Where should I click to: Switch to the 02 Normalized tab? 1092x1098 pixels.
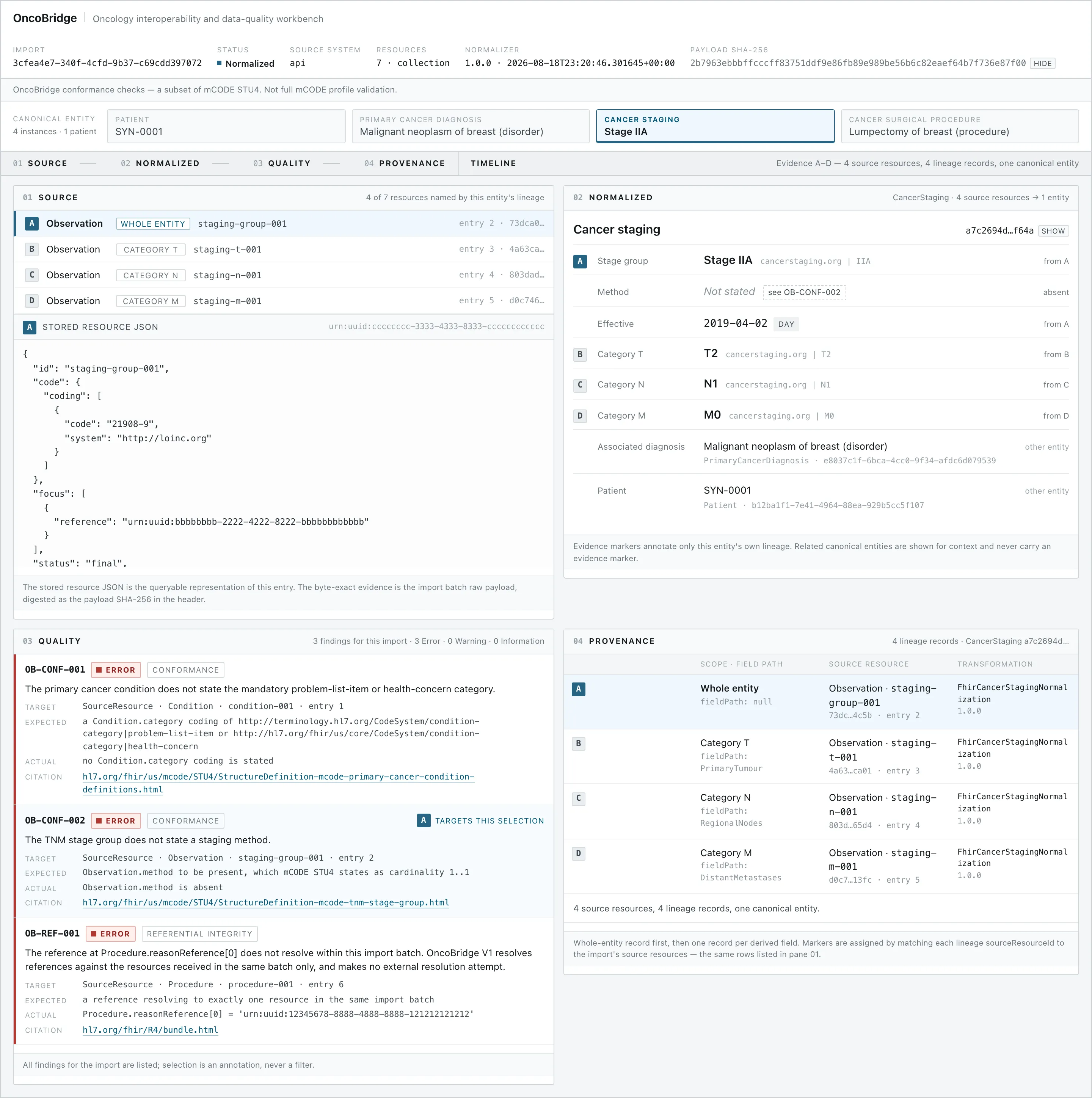pos(160,163)
